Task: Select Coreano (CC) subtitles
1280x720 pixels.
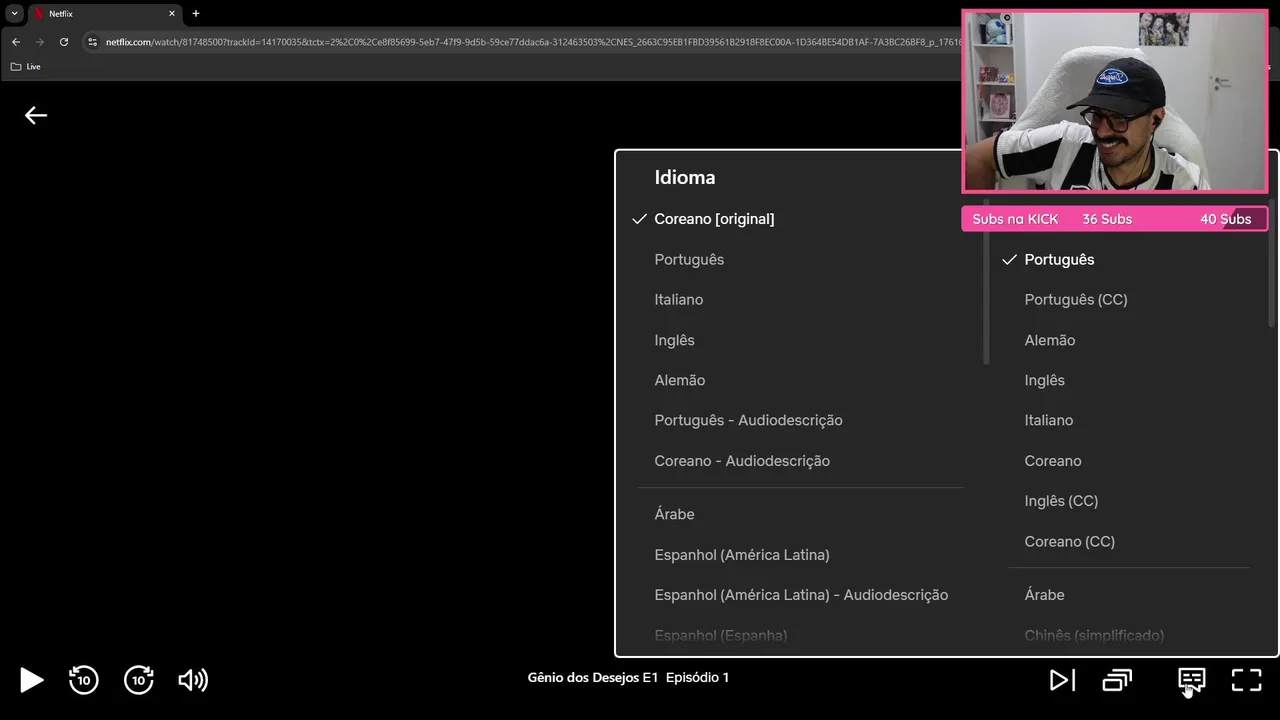Action: pyautogui.click(x=1069, y=541)
